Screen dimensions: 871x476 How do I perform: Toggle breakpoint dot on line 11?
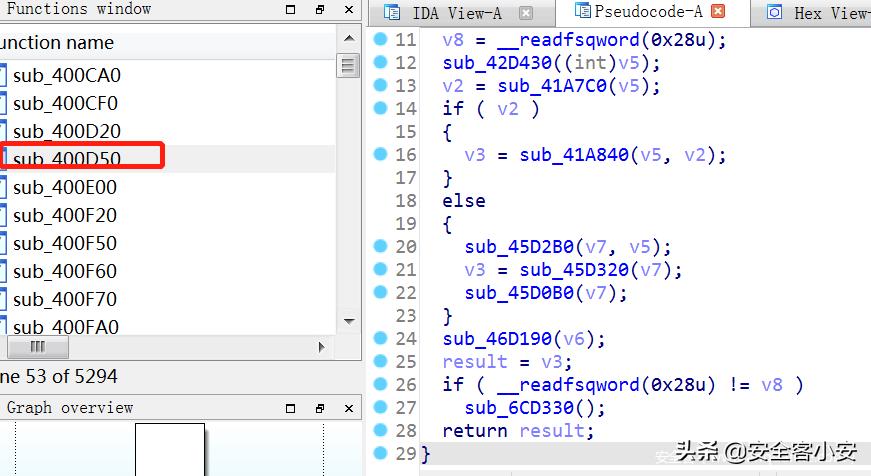point(380,39)
